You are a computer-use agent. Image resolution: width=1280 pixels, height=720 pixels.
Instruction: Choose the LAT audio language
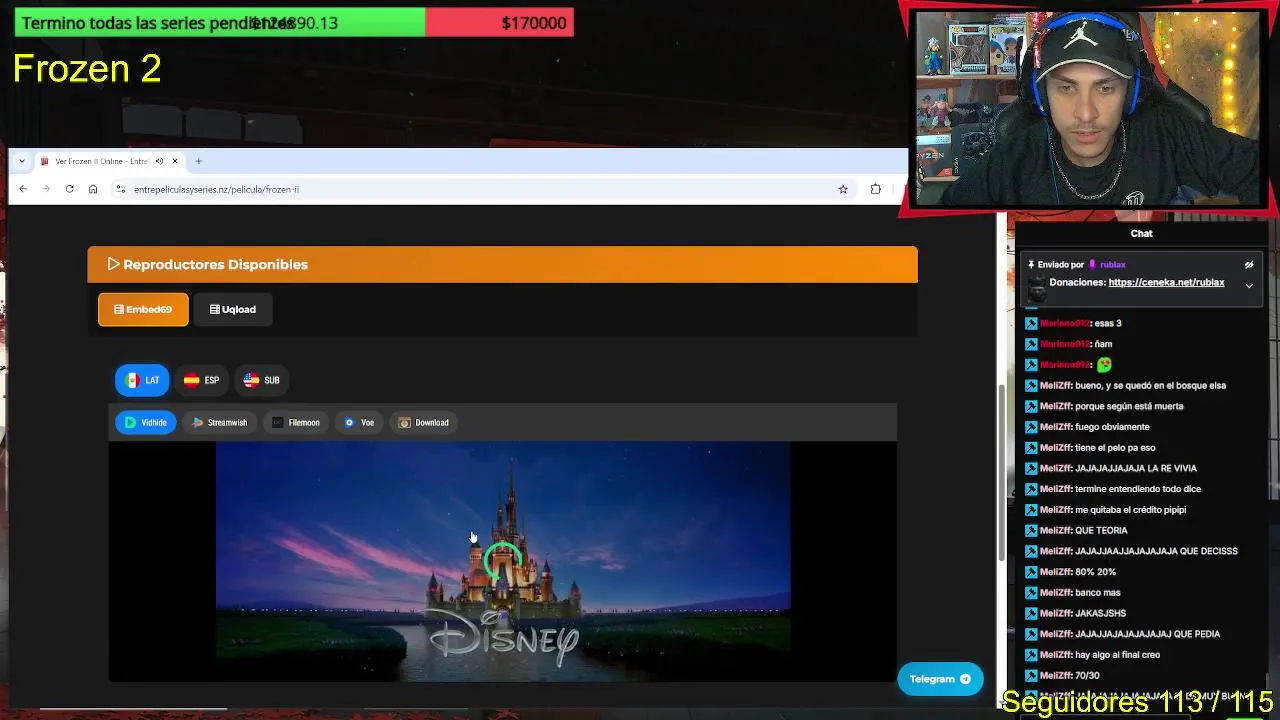pyautogui.click(x=142, y=380)
